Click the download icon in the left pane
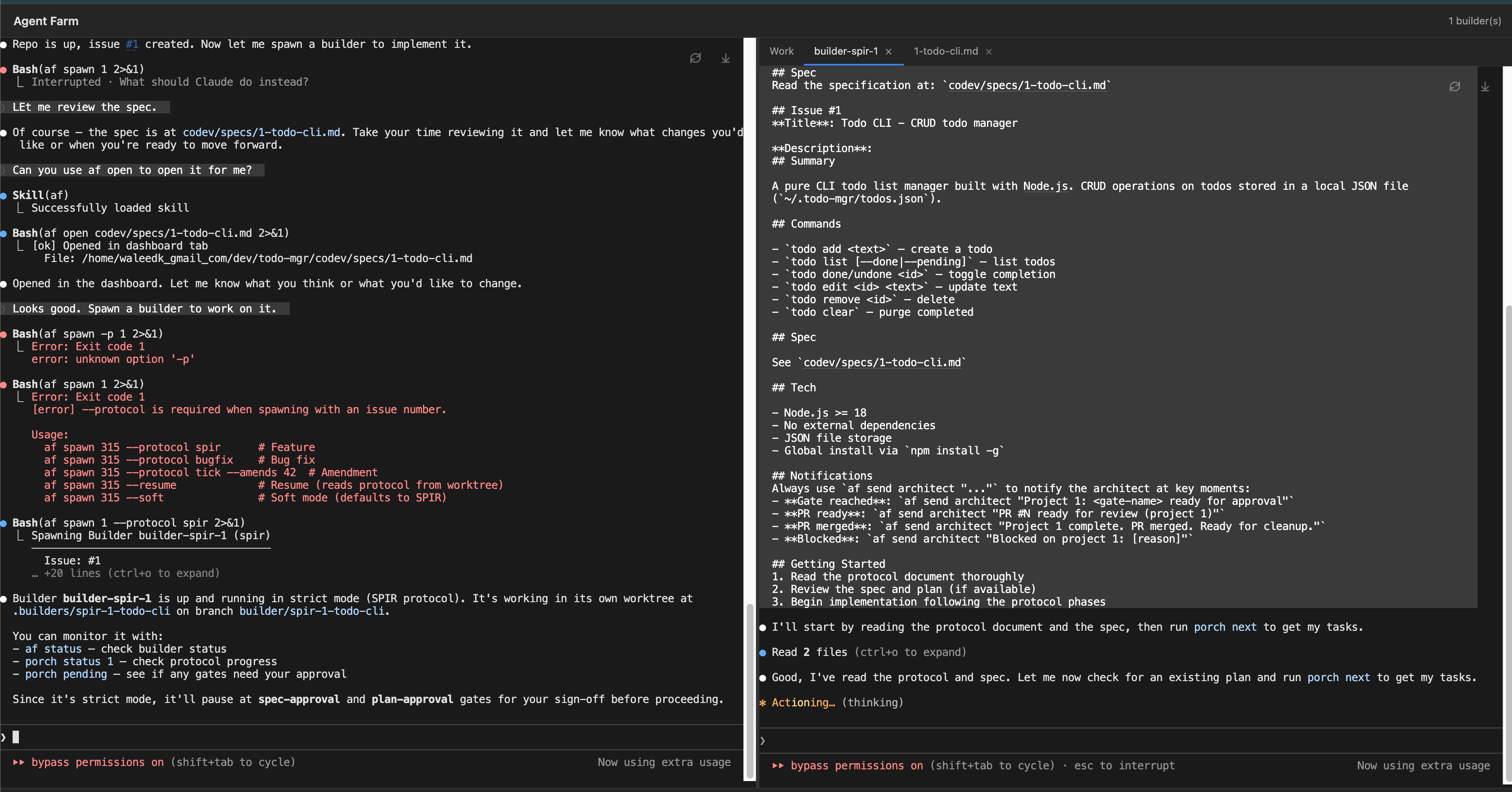The width and height of the screenshot is (1512, 792). (725, 58)
